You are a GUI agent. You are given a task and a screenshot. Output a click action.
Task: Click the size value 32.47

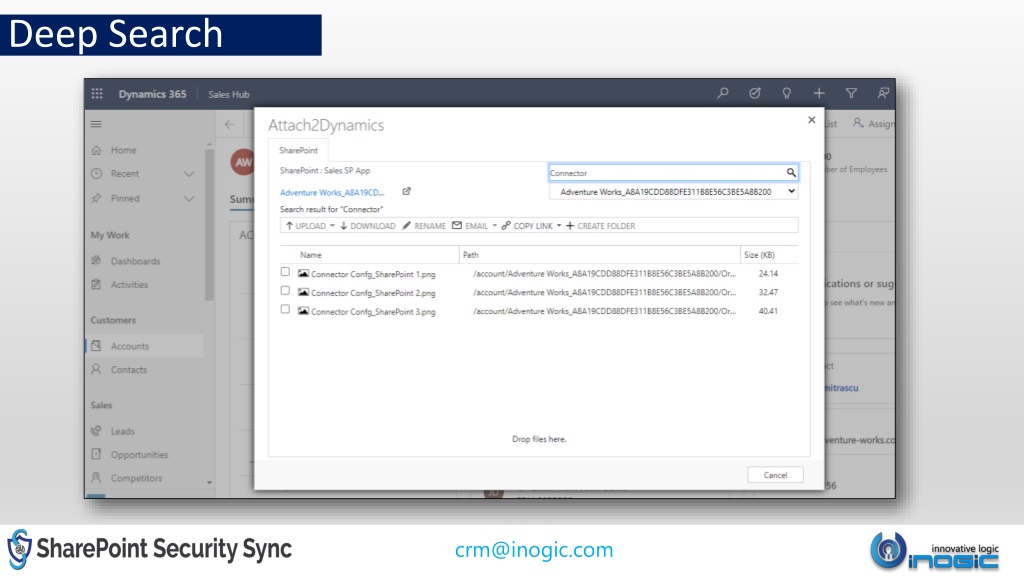[x=768, y=292]
